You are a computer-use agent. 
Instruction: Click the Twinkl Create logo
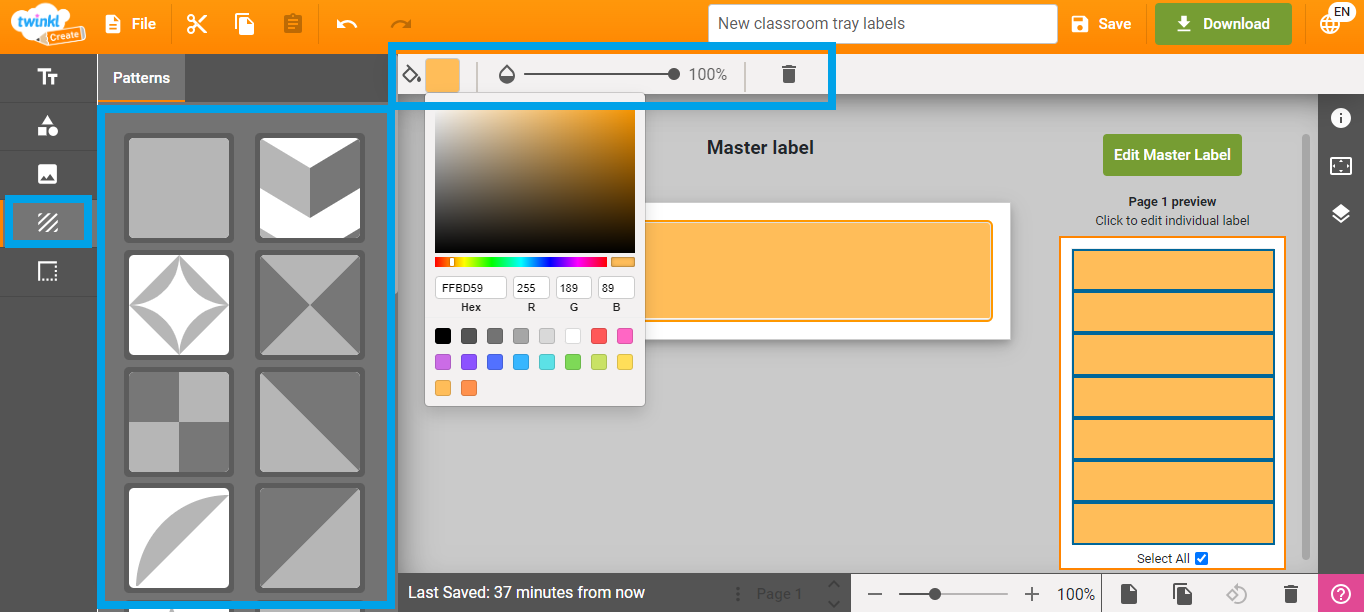47,24
